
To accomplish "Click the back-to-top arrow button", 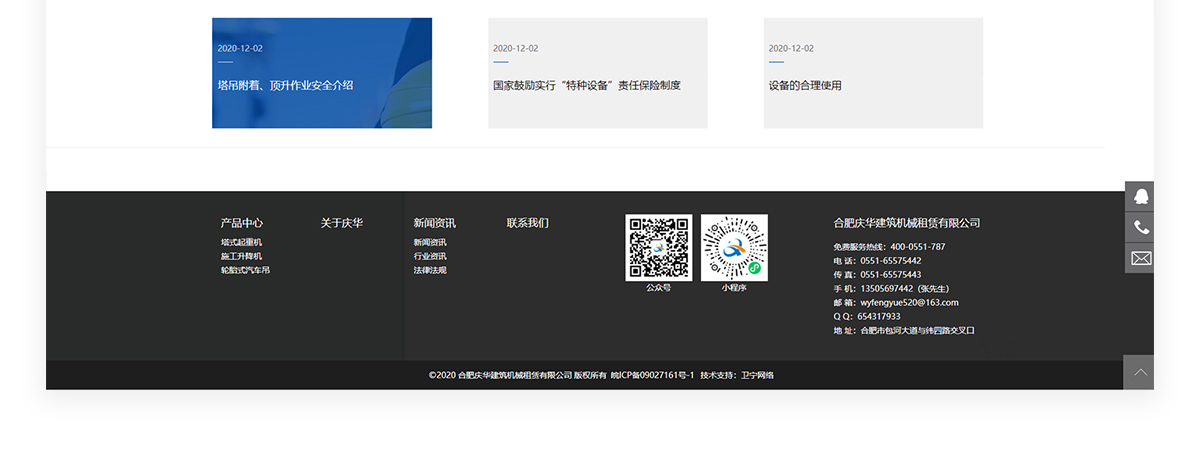I will [x=1139, y=372].
